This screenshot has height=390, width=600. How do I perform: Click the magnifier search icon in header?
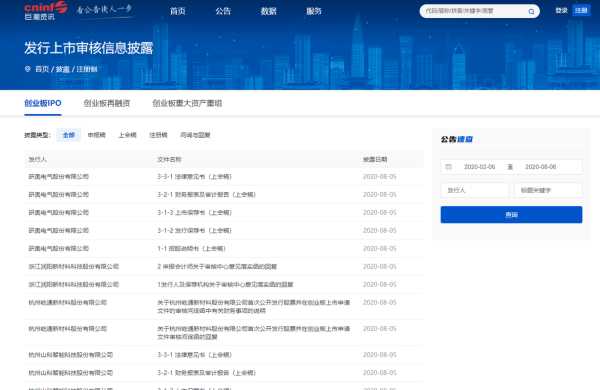point(531,11)
